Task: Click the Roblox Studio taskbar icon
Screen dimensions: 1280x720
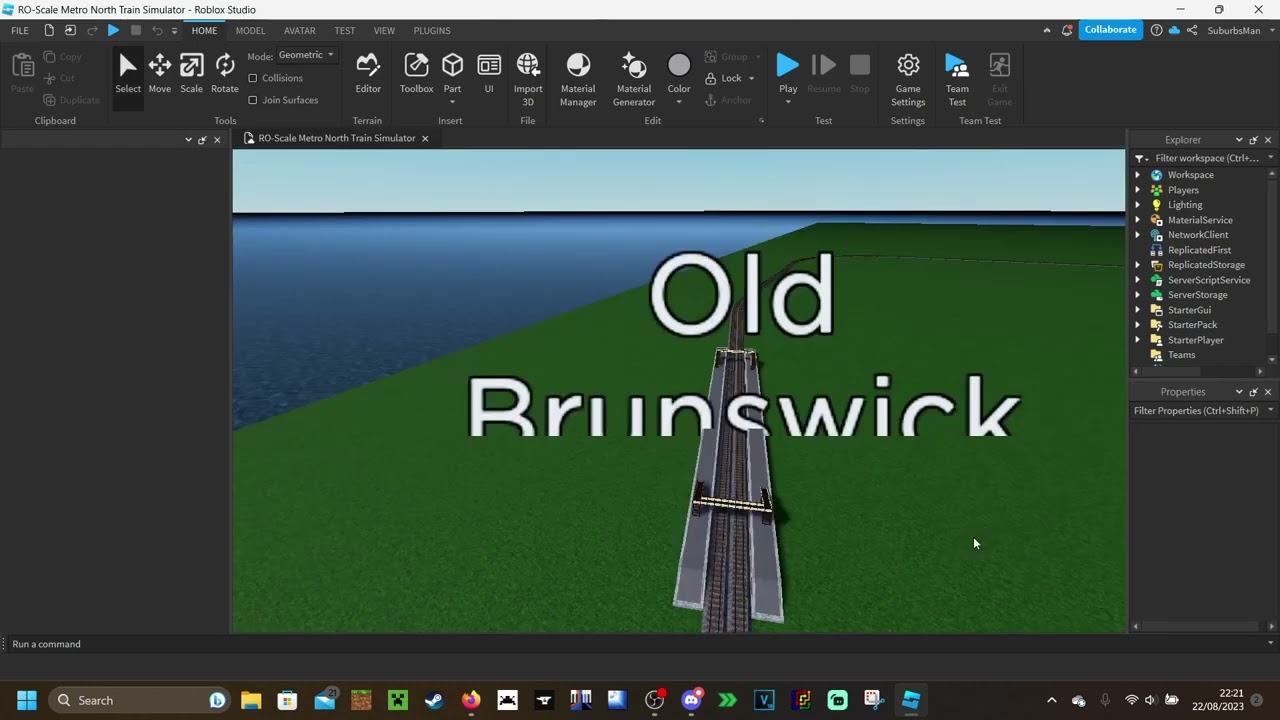Action: pos(911,700)
